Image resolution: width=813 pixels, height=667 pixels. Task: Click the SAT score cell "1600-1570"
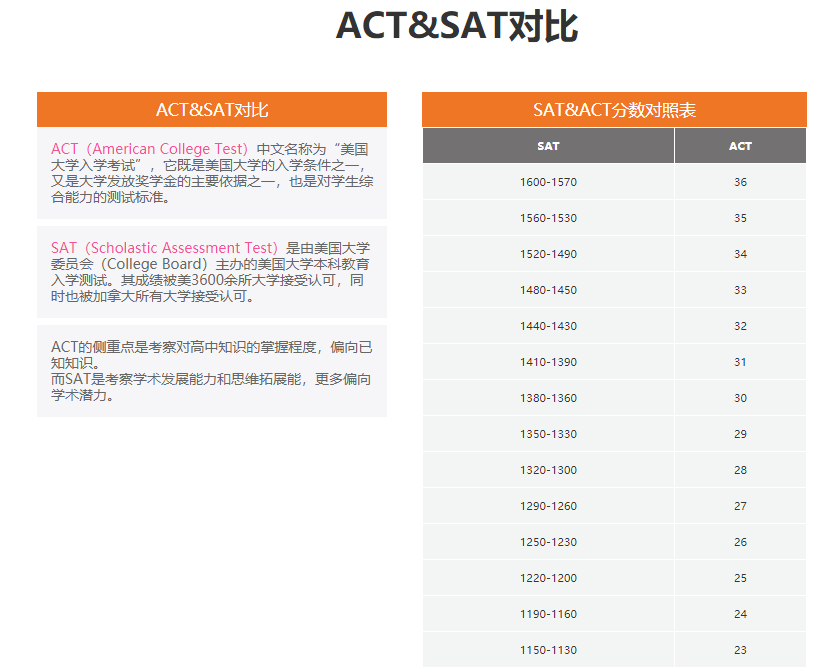(x=548, y=182)
